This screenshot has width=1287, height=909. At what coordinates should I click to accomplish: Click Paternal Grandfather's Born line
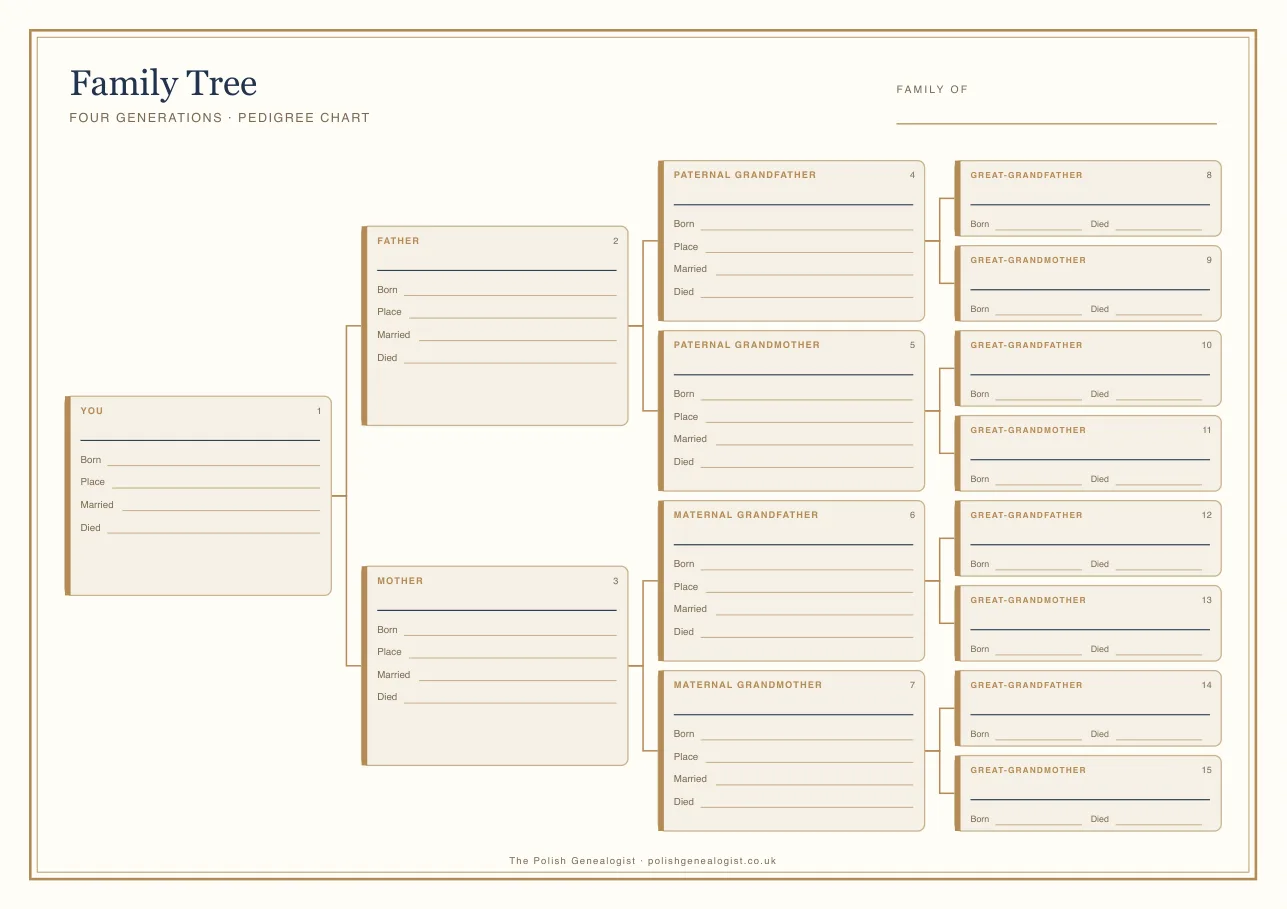(x=807, y=229)
